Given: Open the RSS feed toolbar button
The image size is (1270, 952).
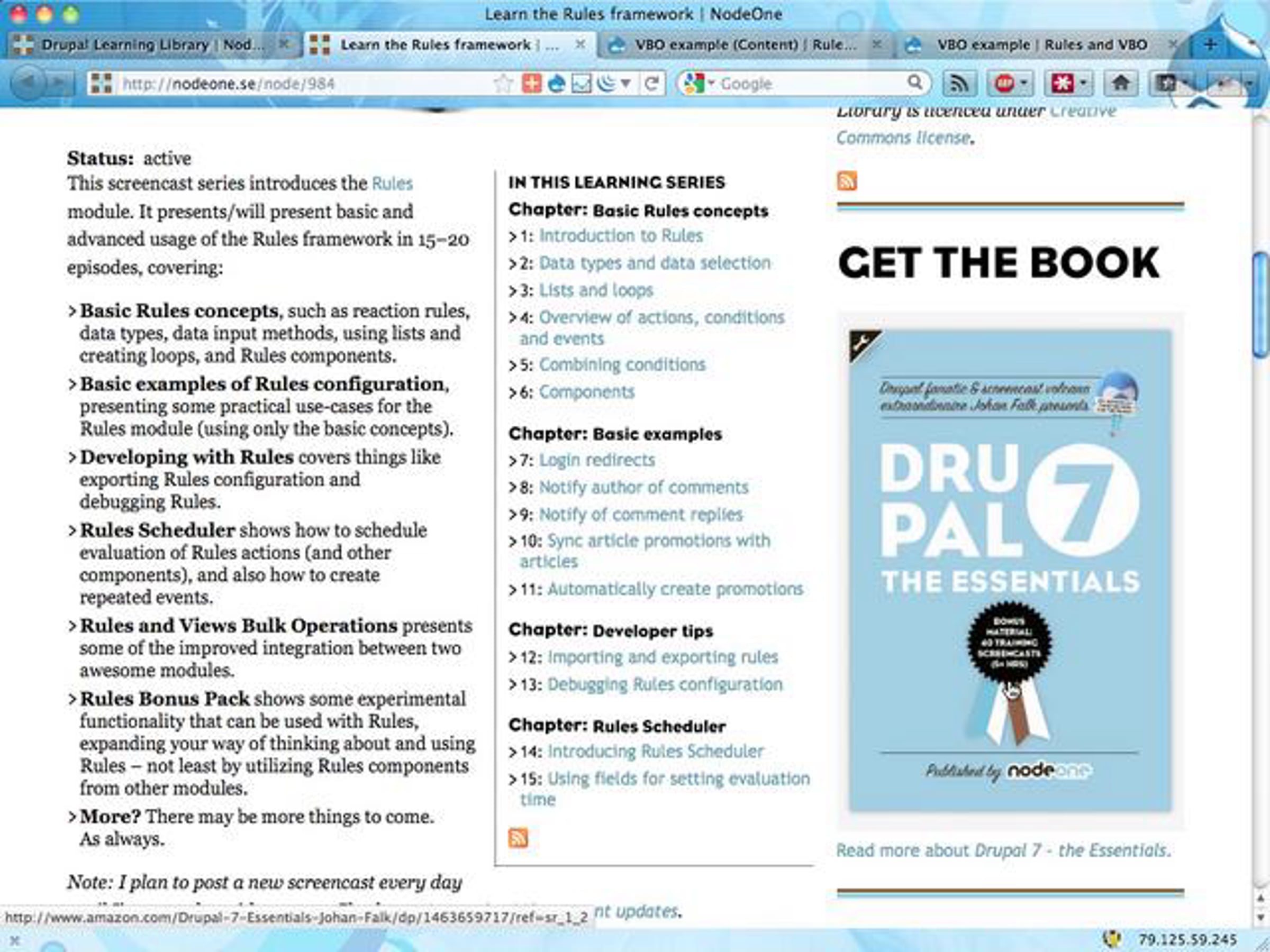Looking at the screenshot, I should point(959,84).
